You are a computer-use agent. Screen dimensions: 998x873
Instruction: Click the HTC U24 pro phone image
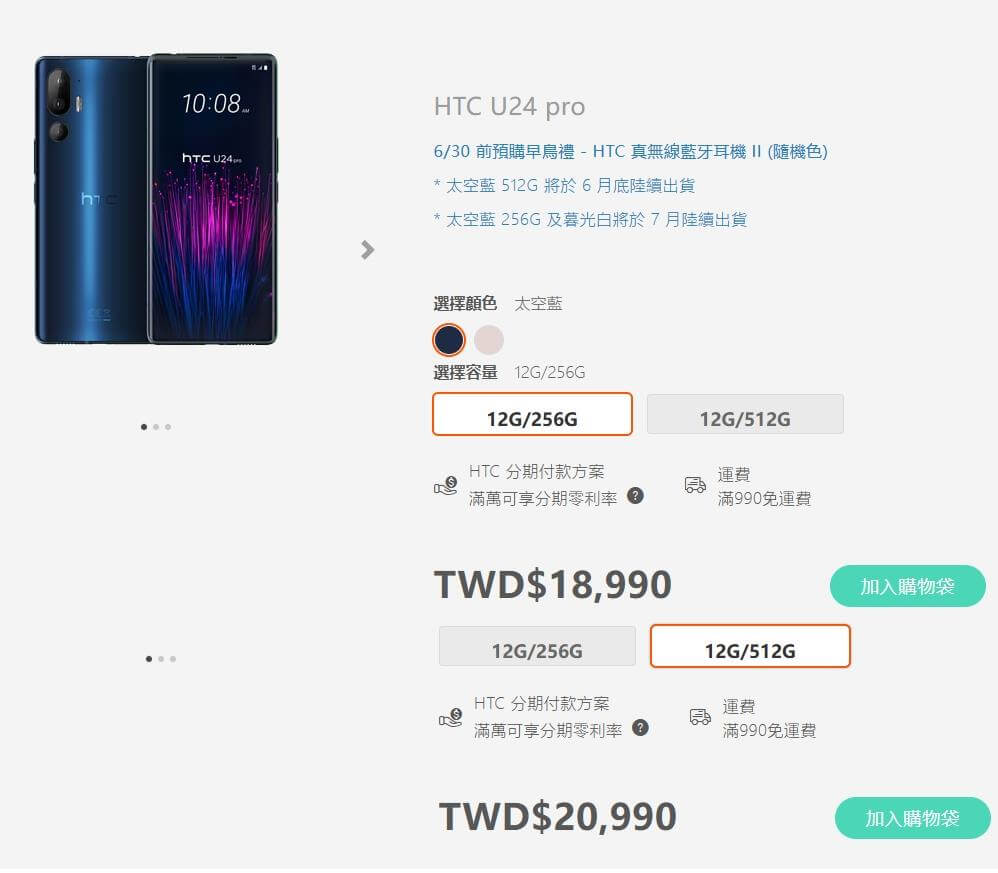156,199
